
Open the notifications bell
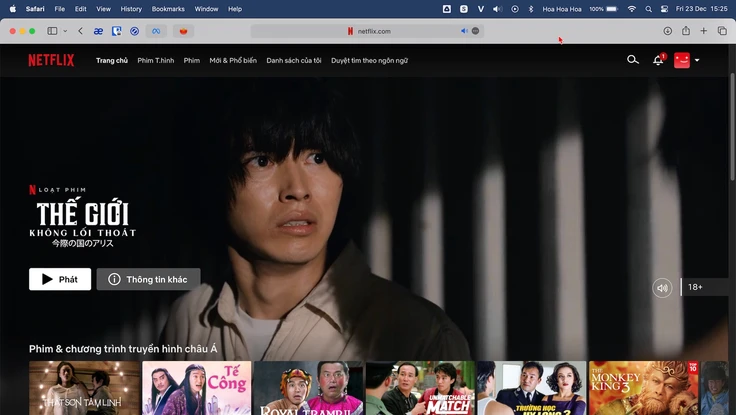tap(658, 60)
